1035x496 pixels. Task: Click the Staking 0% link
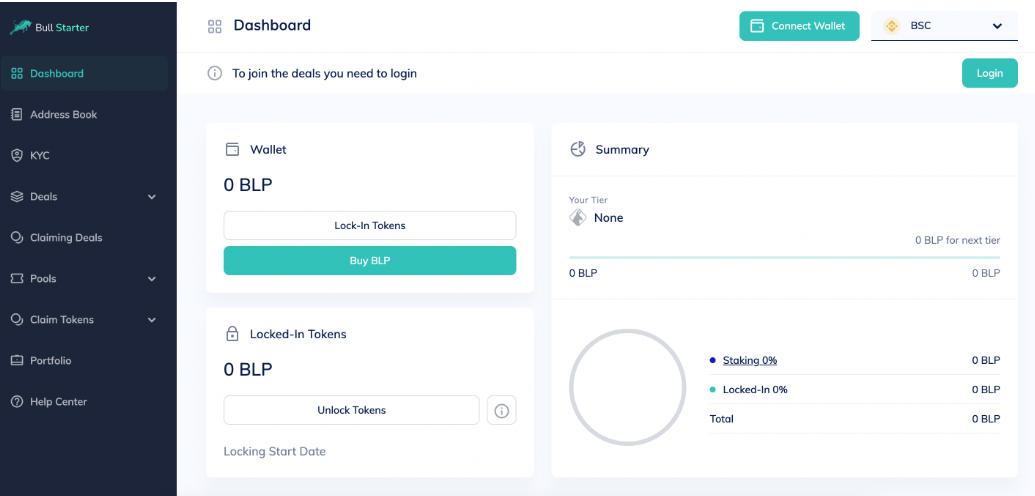(x=750, y=361)
